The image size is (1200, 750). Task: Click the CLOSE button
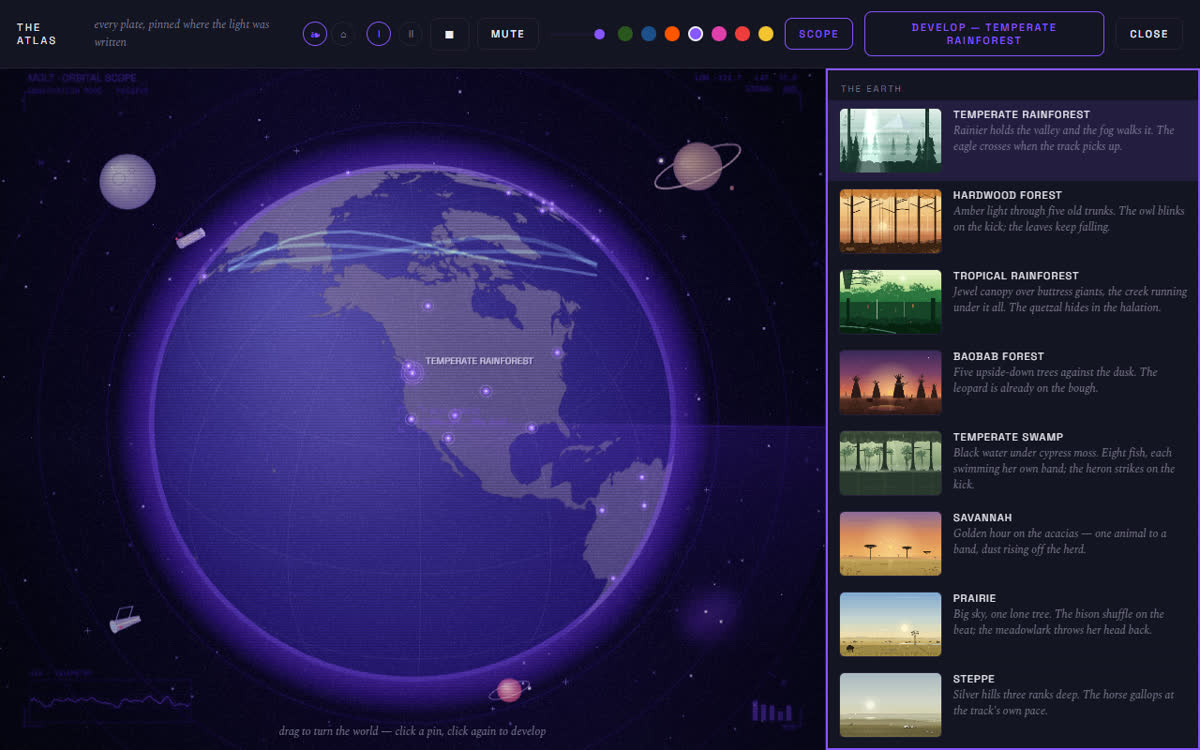1149,34
